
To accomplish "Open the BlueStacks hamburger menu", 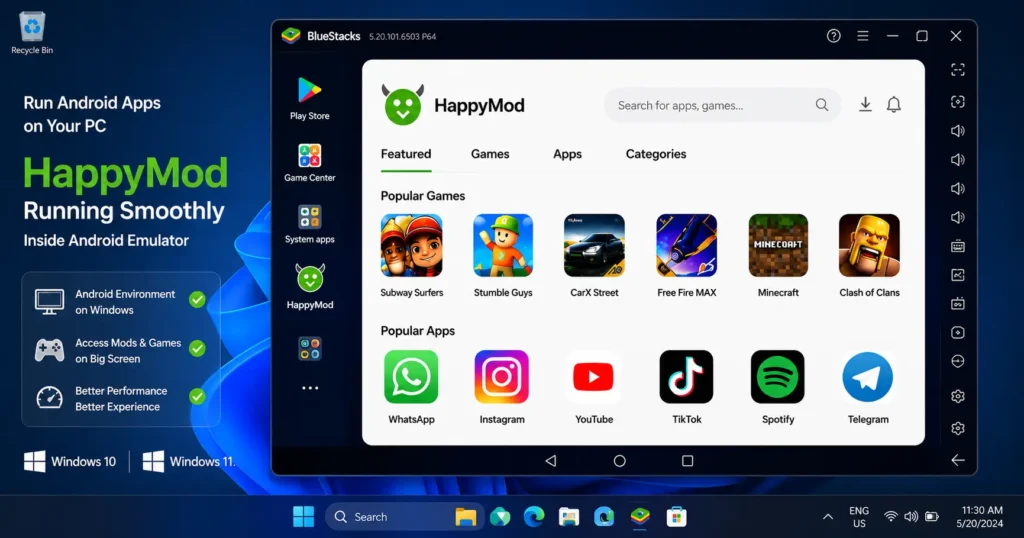I will click(x=863, y=36).
